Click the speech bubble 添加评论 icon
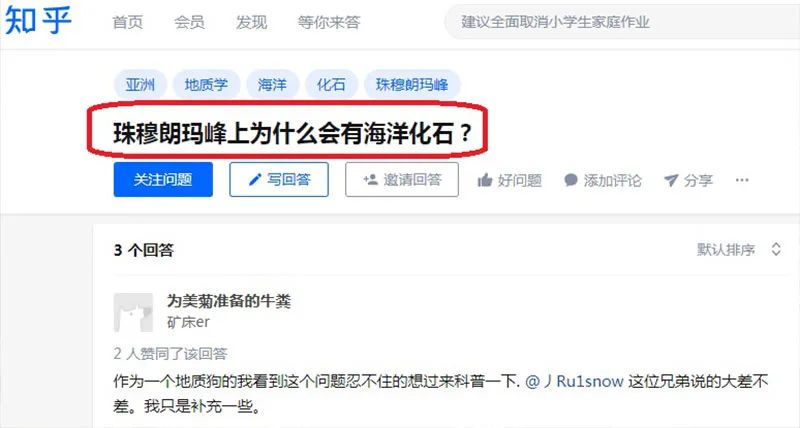 pyautogui.click(x=571, y=180)
